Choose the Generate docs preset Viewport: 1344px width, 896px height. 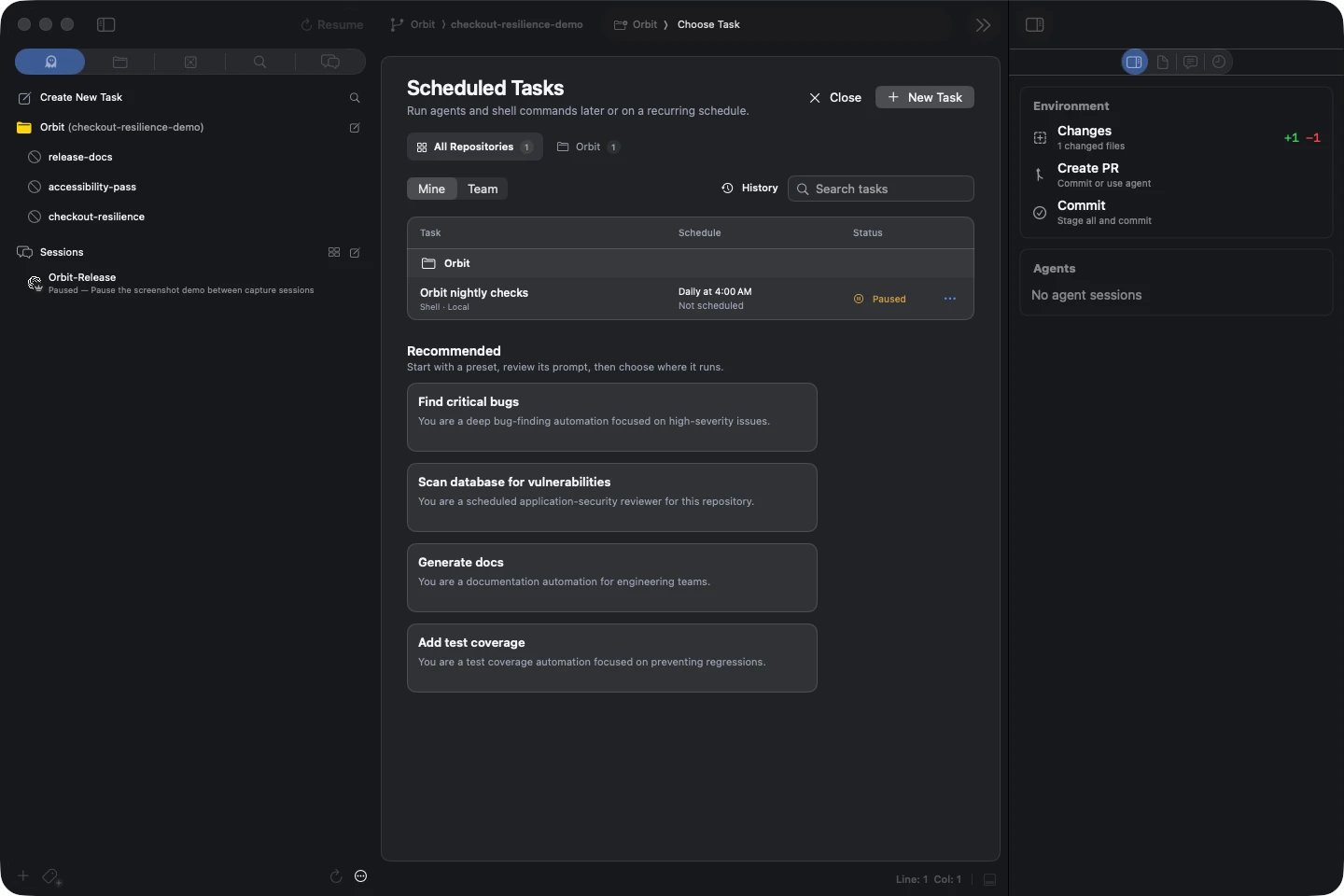pos(612,578)
